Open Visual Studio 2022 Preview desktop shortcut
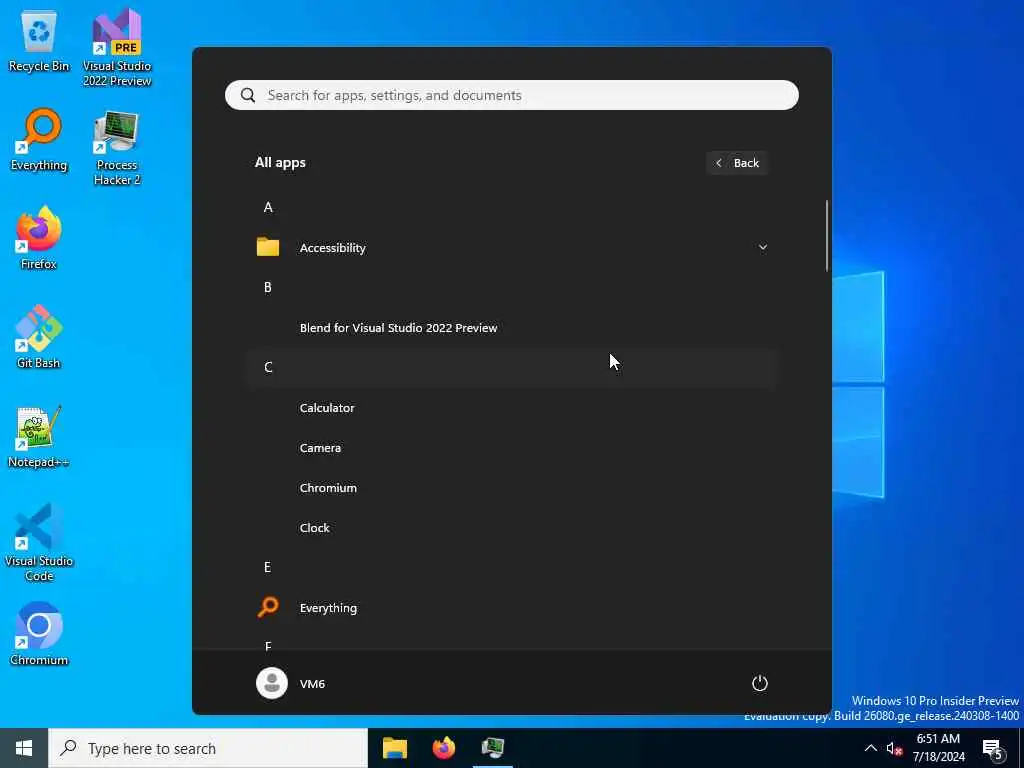The width and height of the screenshot is (1024, 768). 117,48
